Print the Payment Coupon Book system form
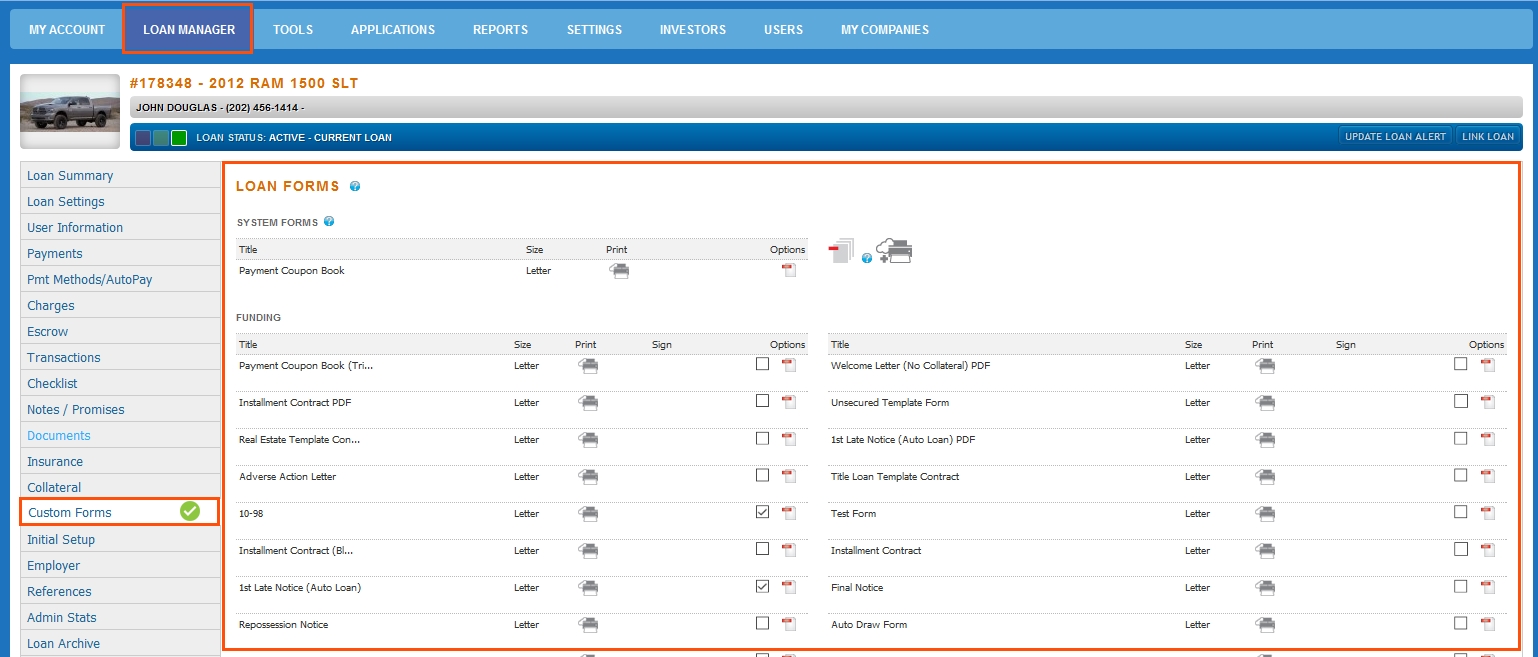 (620, 271)
